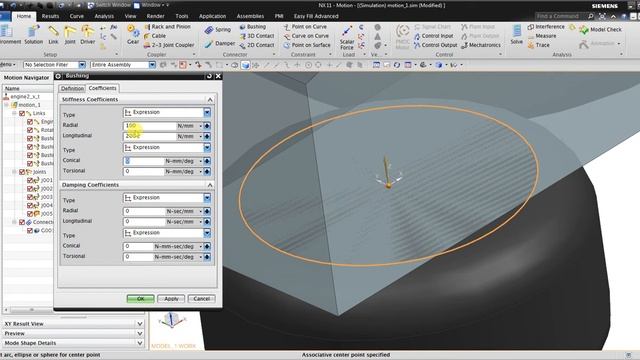Toggle the J005 joint checkbox
Screen dimensions: 640x360
[x=30, y=213]
